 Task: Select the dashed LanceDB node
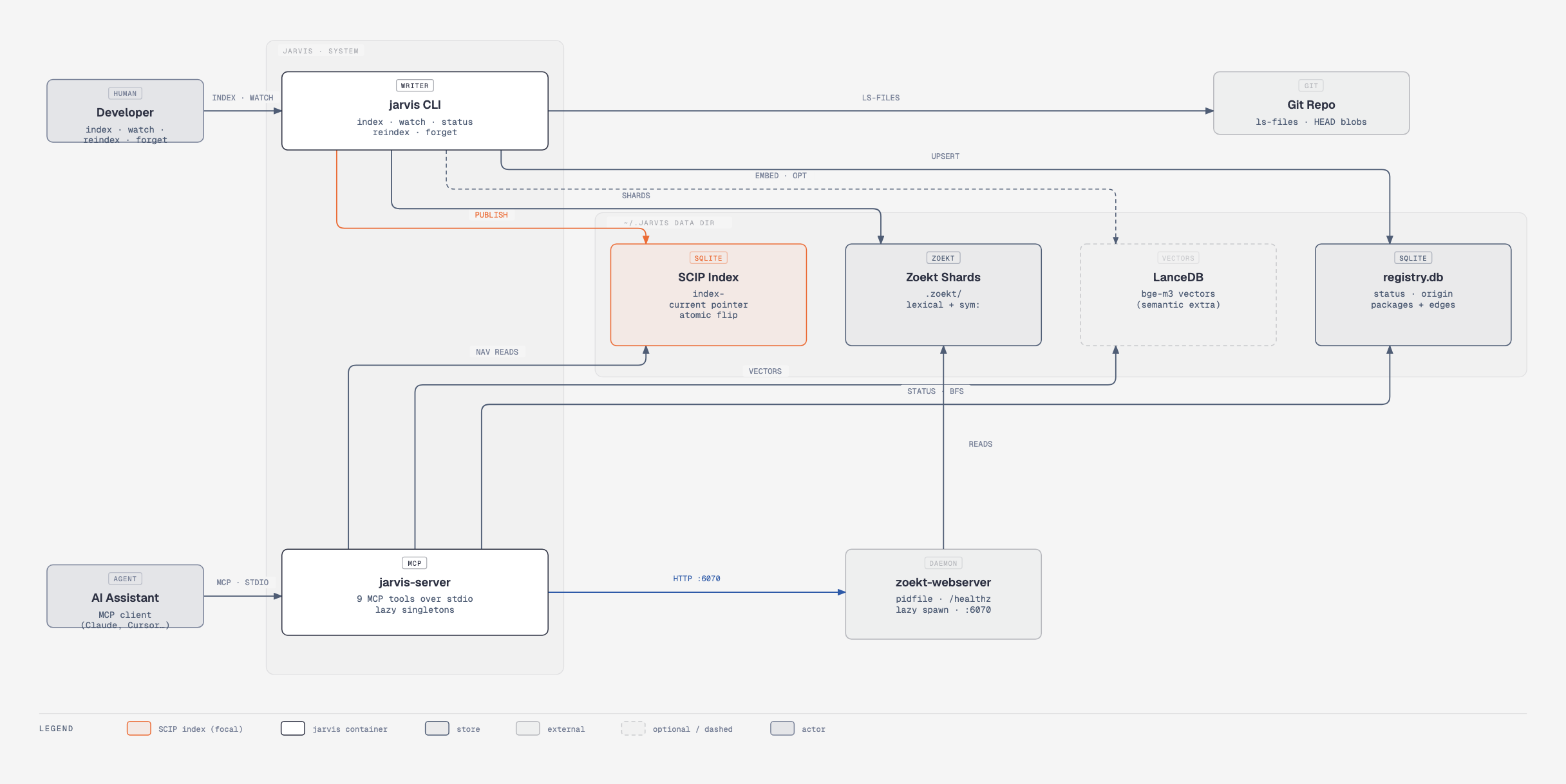1178,295
